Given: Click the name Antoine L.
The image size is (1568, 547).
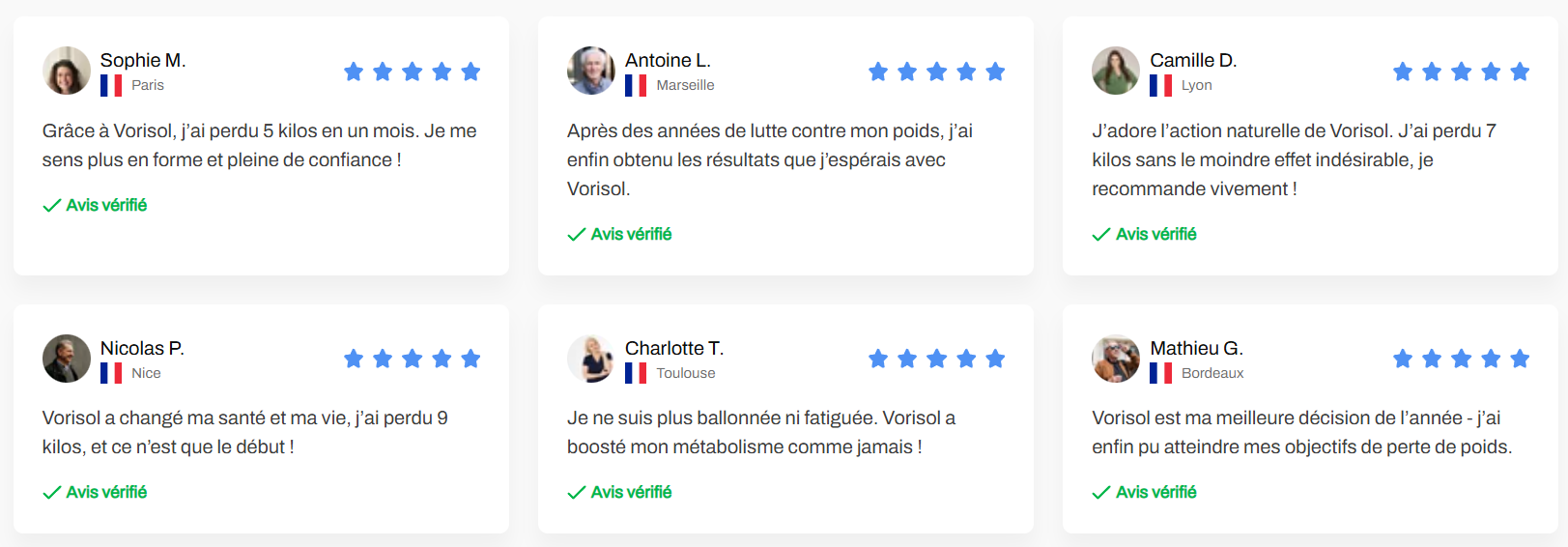Looking at the screenshot, I should click(x=668, y=60).
